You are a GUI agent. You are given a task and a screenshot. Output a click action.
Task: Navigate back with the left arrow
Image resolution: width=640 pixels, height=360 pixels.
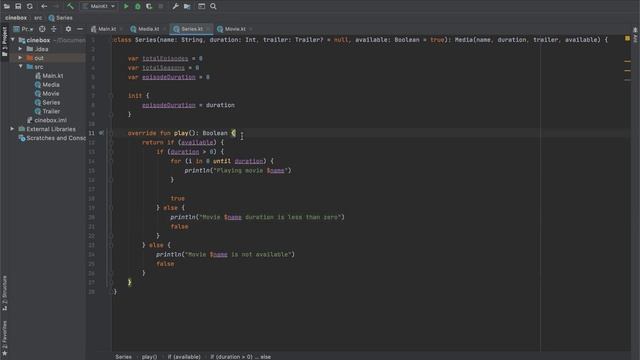click(44, 6)
